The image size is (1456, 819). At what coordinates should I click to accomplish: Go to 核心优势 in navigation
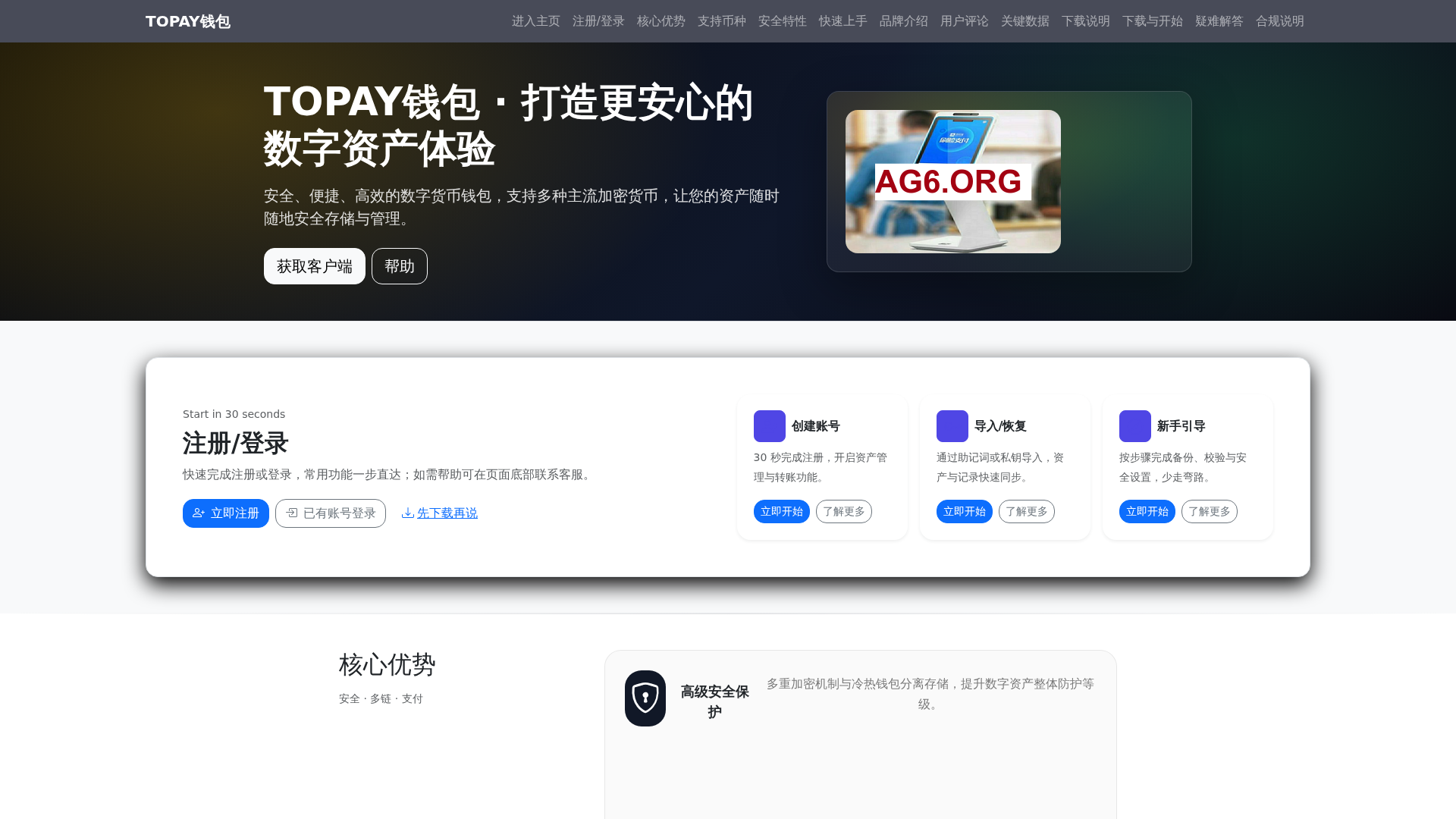(x=661, y=21)
